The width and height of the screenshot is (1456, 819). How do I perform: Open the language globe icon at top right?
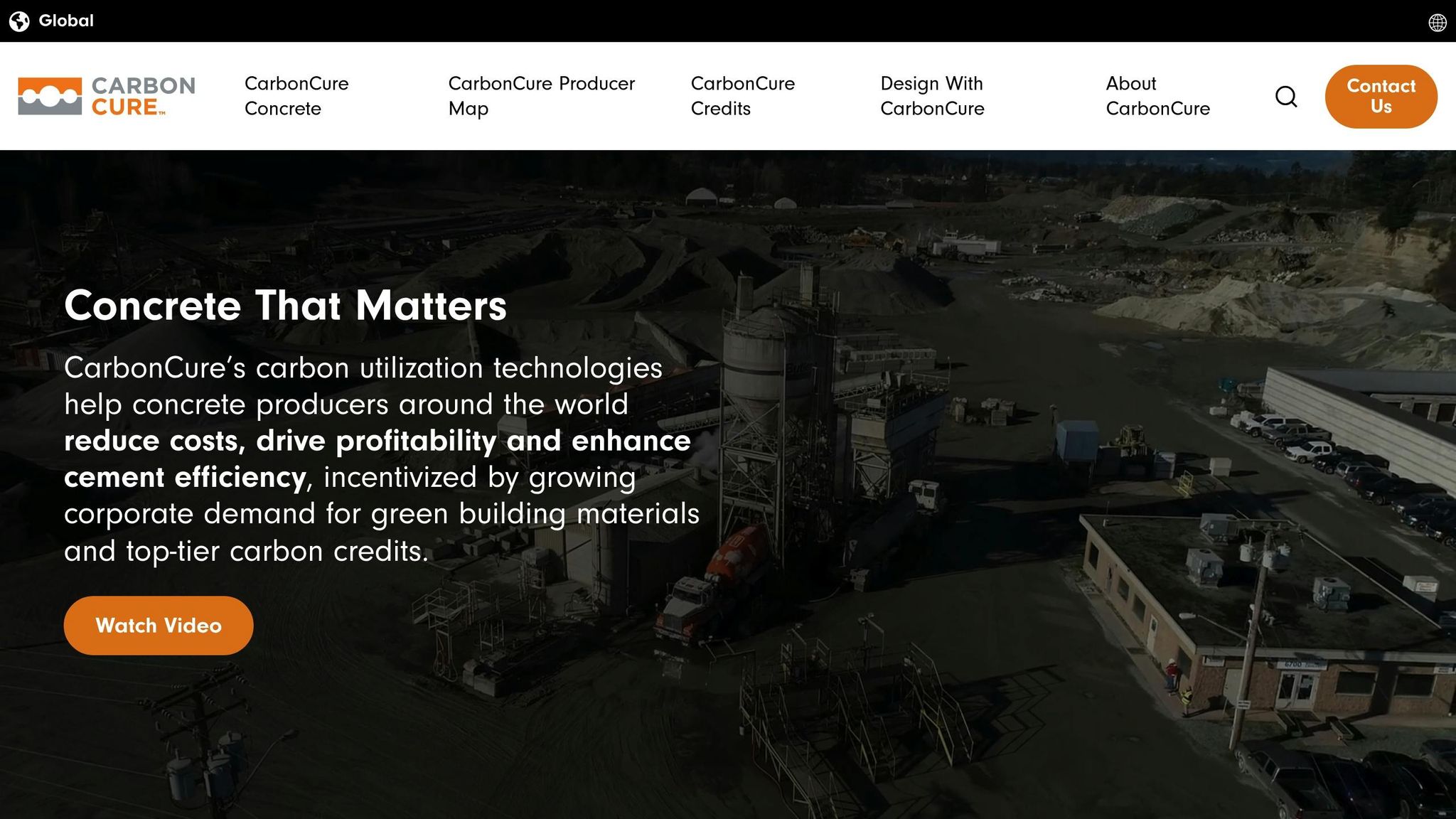pyautogui.click(x=1437, y=23)
